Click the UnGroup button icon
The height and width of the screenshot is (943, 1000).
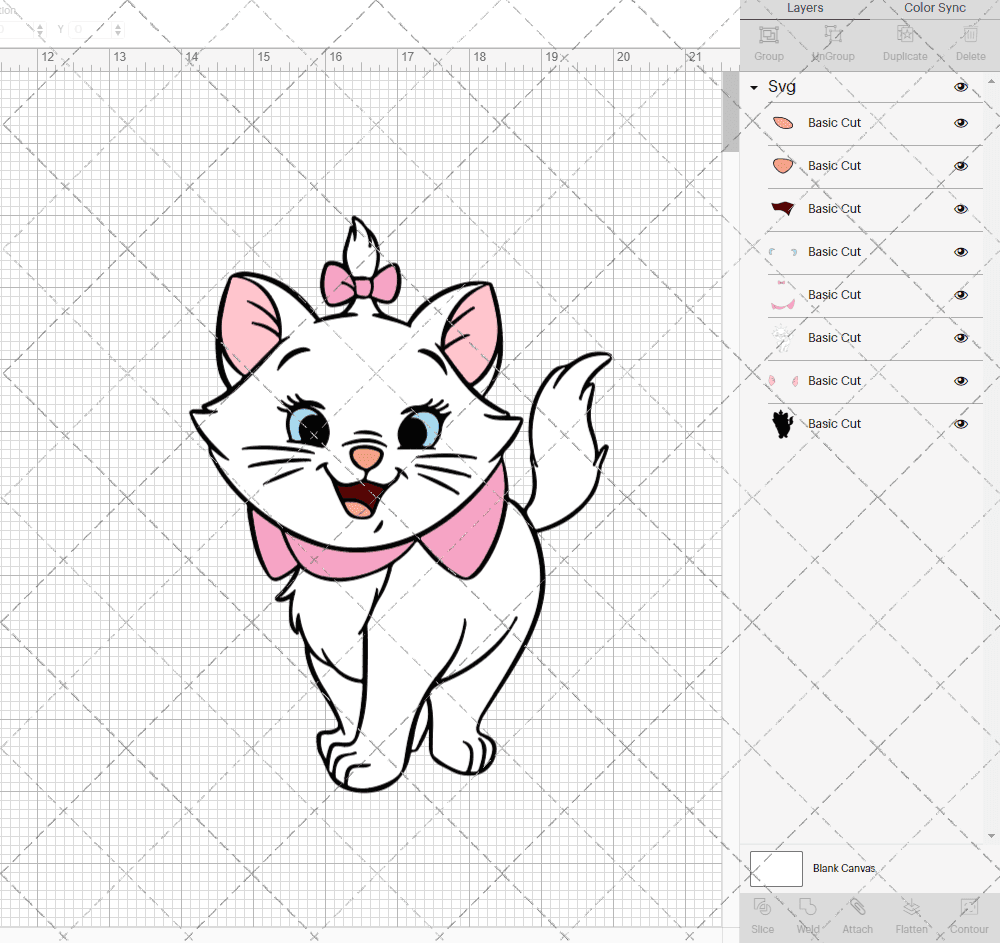point(832,34)
